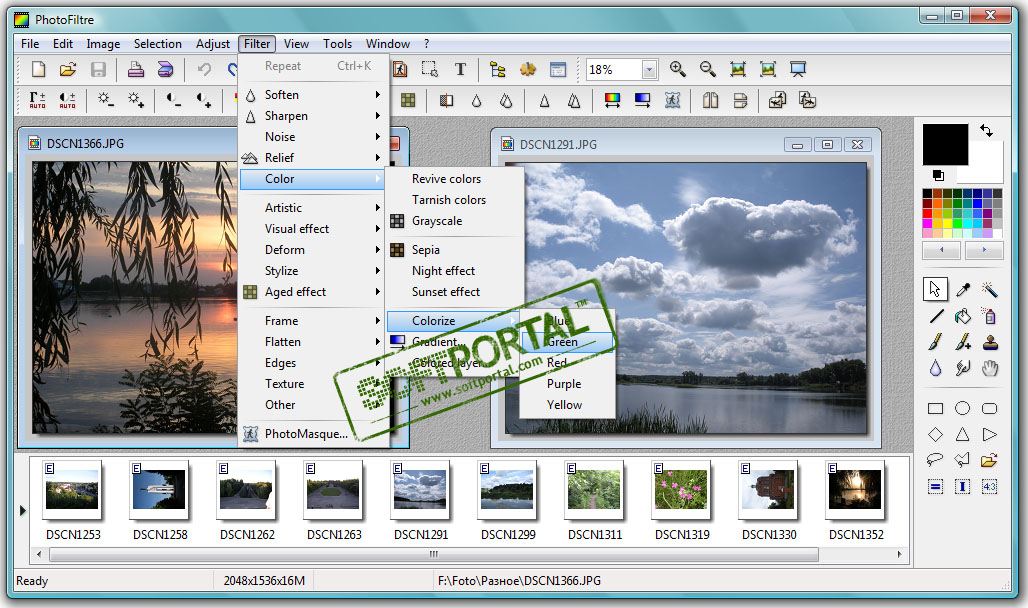
Task: Open the Selection menu
Action: [x=158, y=44]
